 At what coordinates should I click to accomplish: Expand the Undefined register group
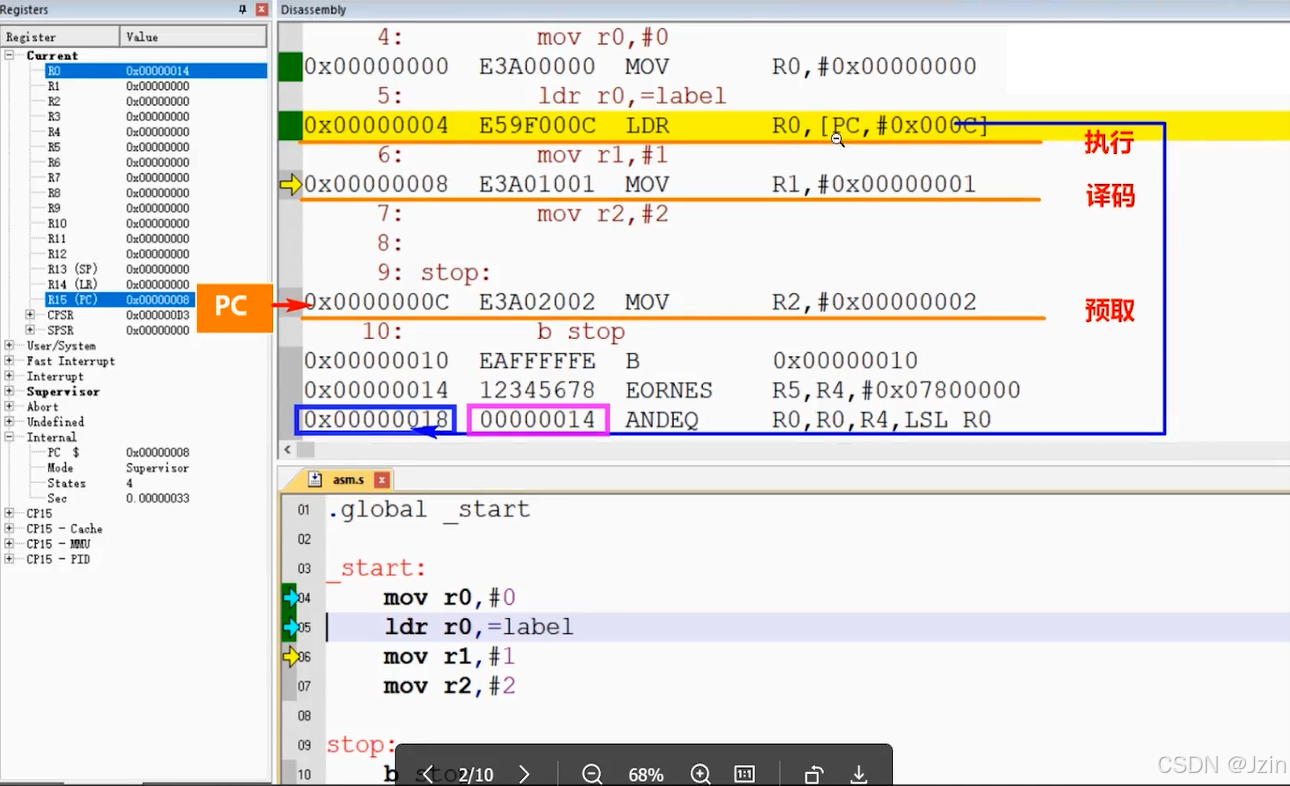point(9,422)
